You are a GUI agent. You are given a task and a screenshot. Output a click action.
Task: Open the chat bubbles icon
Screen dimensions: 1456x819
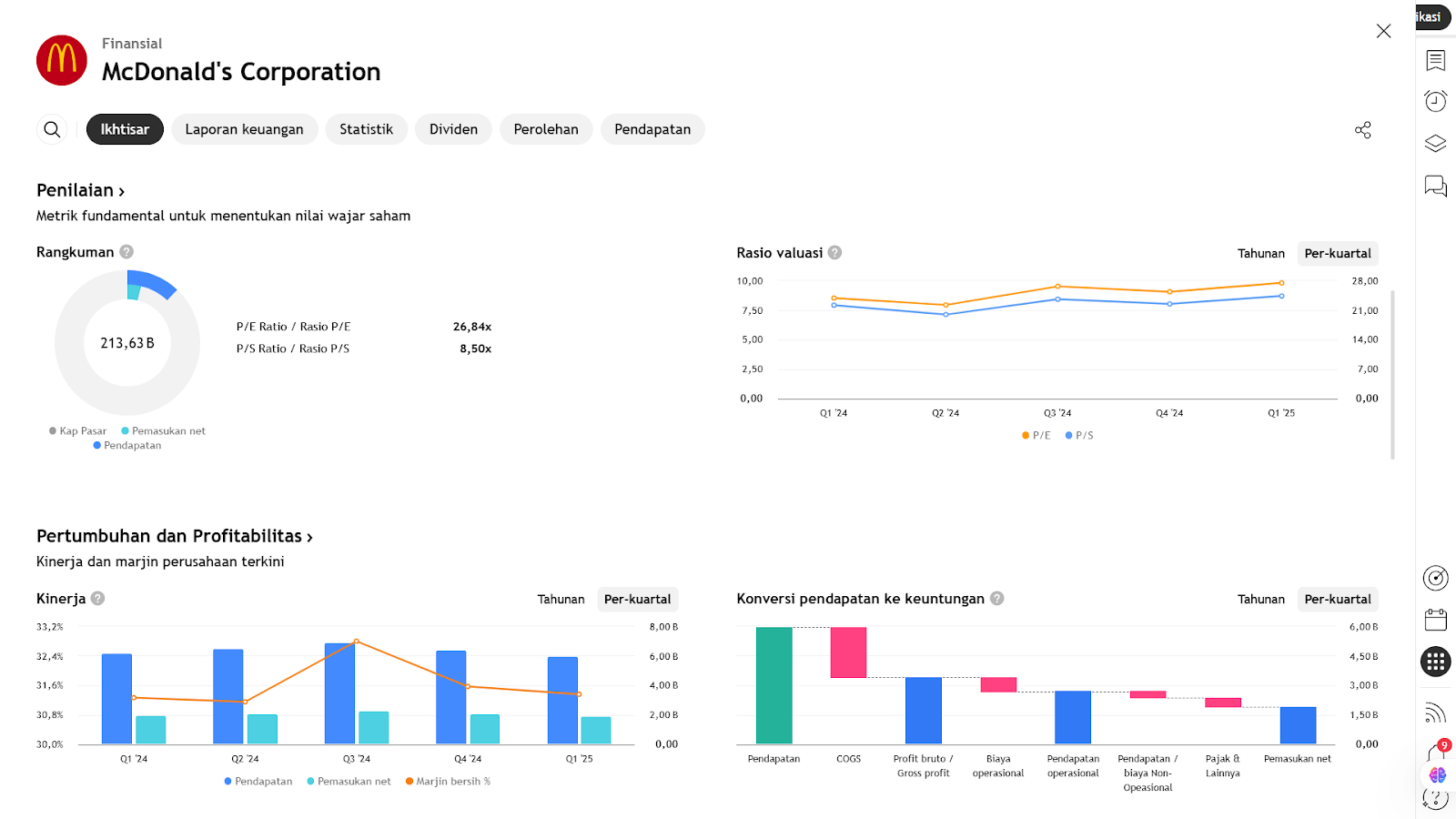(x=1435, y=187)
